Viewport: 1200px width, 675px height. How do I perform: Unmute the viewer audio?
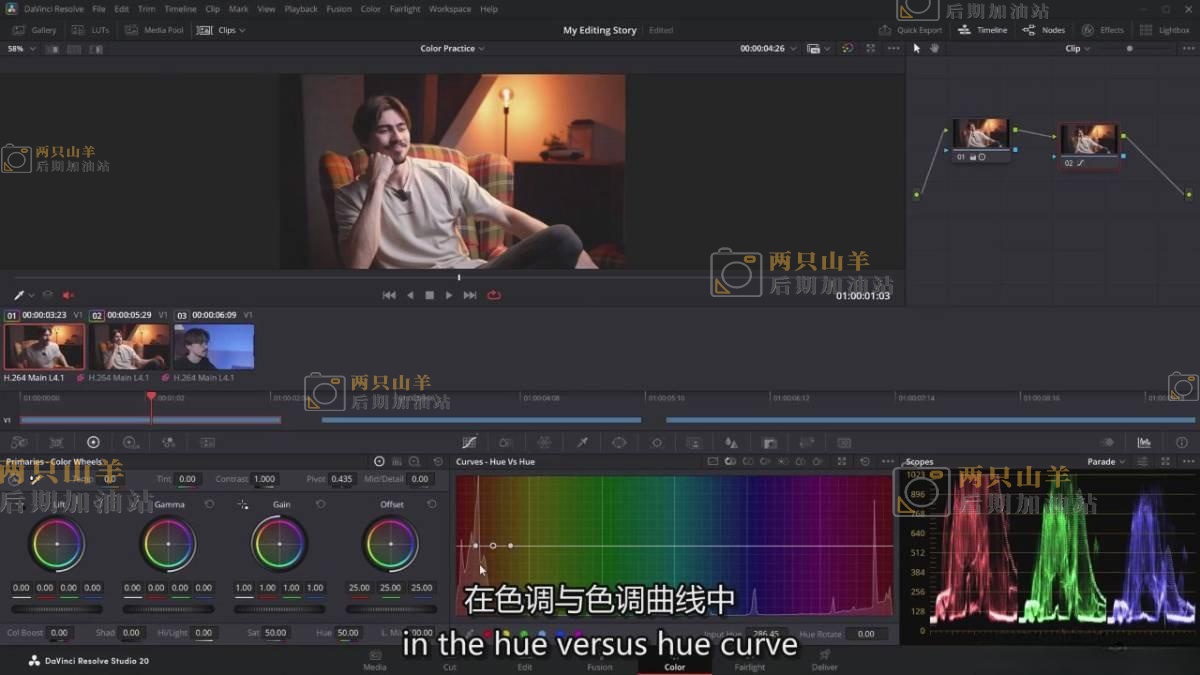(x=69, y=295)
